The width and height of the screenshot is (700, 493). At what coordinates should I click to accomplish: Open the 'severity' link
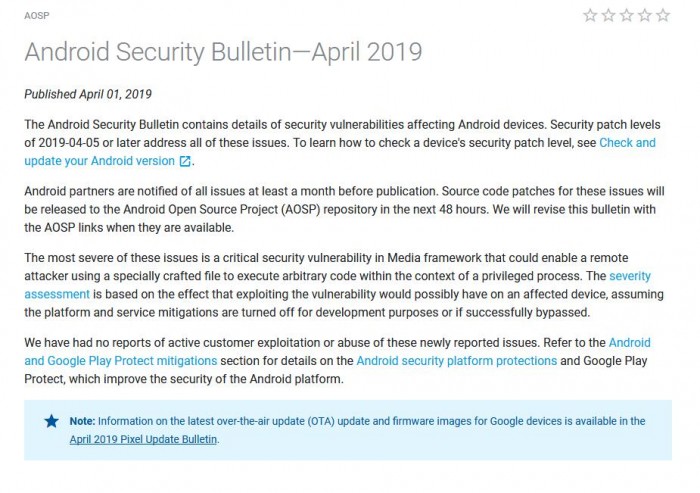(x=630, y=276)
